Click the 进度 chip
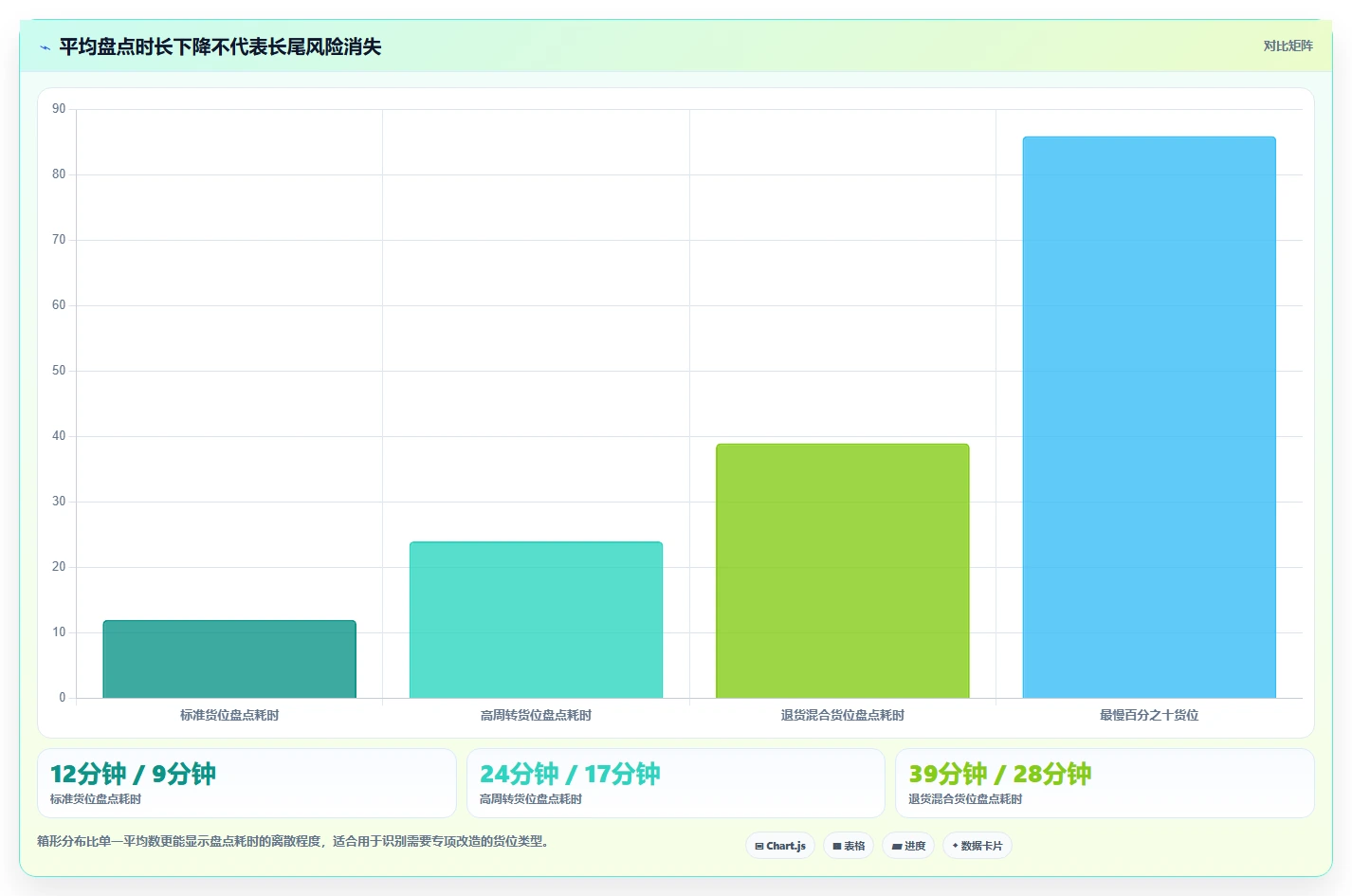This screenshot has width=1352, height=896. point(908,846)
